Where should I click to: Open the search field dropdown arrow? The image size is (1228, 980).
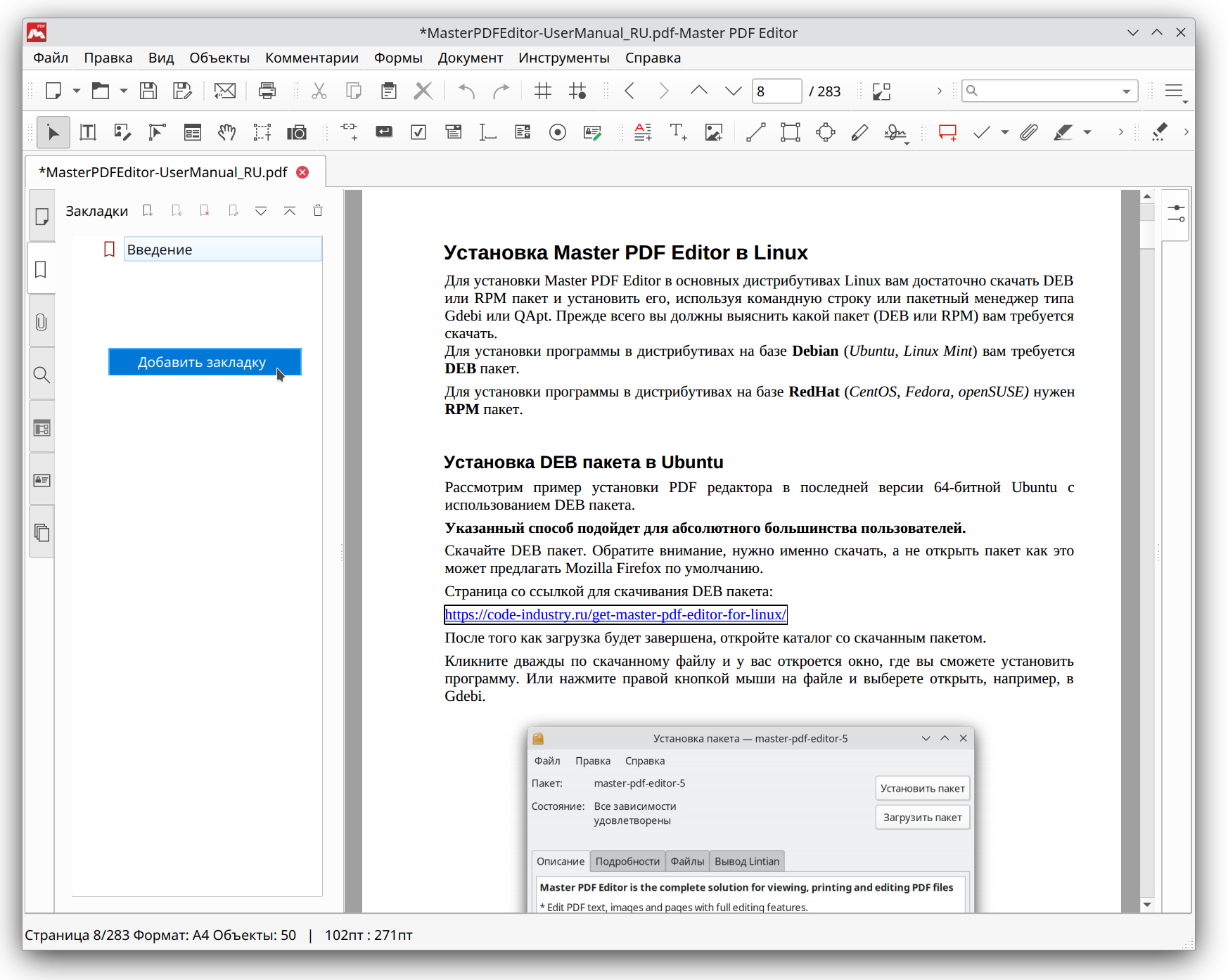[1127, 91]
